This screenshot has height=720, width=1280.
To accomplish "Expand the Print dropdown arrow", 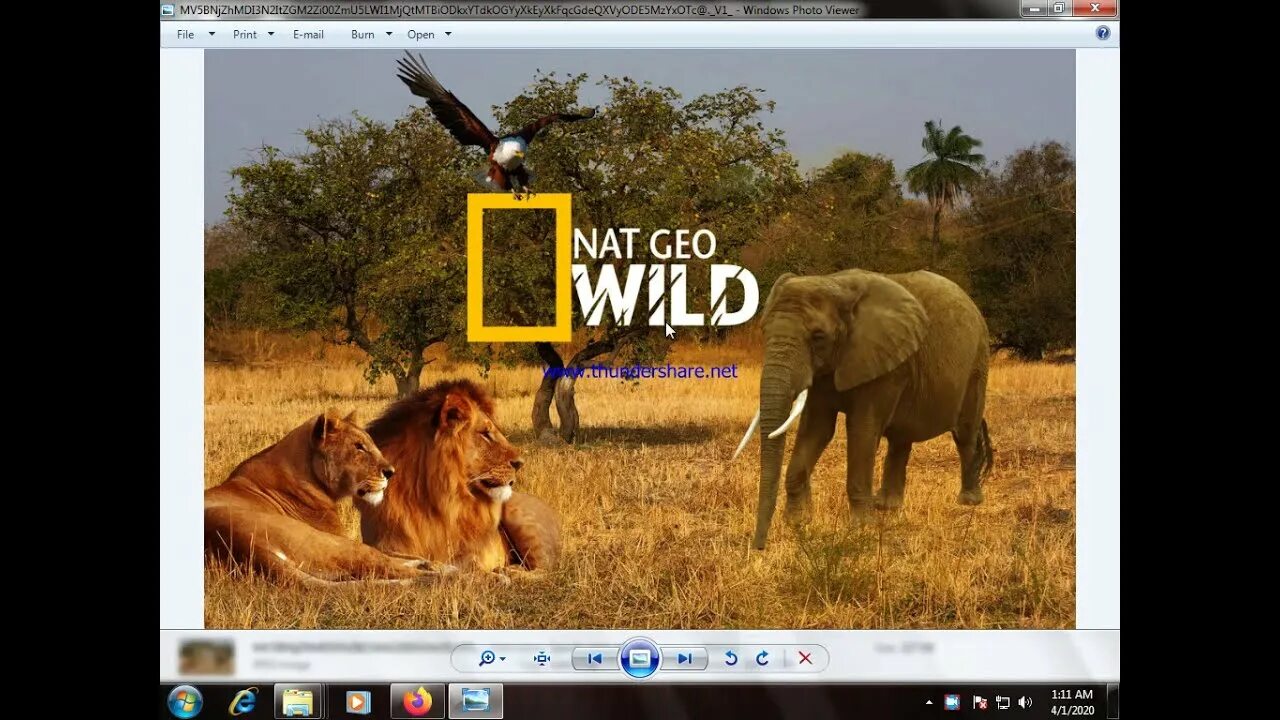I will pyautogui.click(x=270, y=34).
